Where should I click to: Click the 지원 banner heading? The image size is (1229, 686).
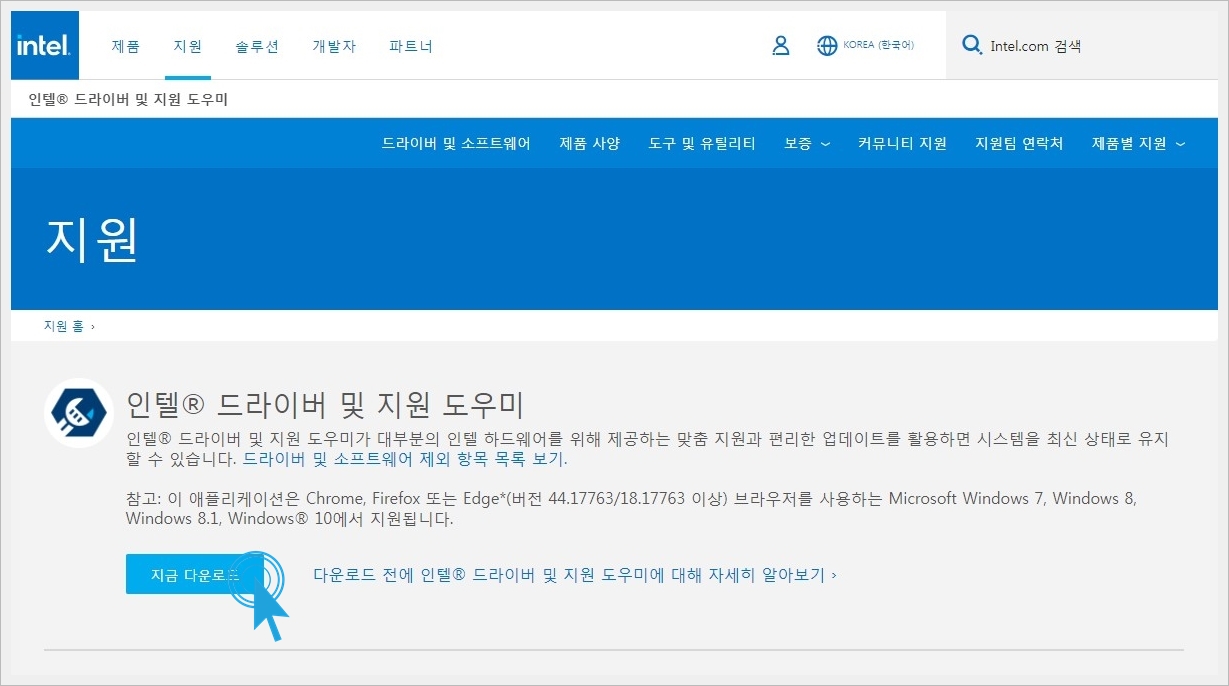coord(92,238)
